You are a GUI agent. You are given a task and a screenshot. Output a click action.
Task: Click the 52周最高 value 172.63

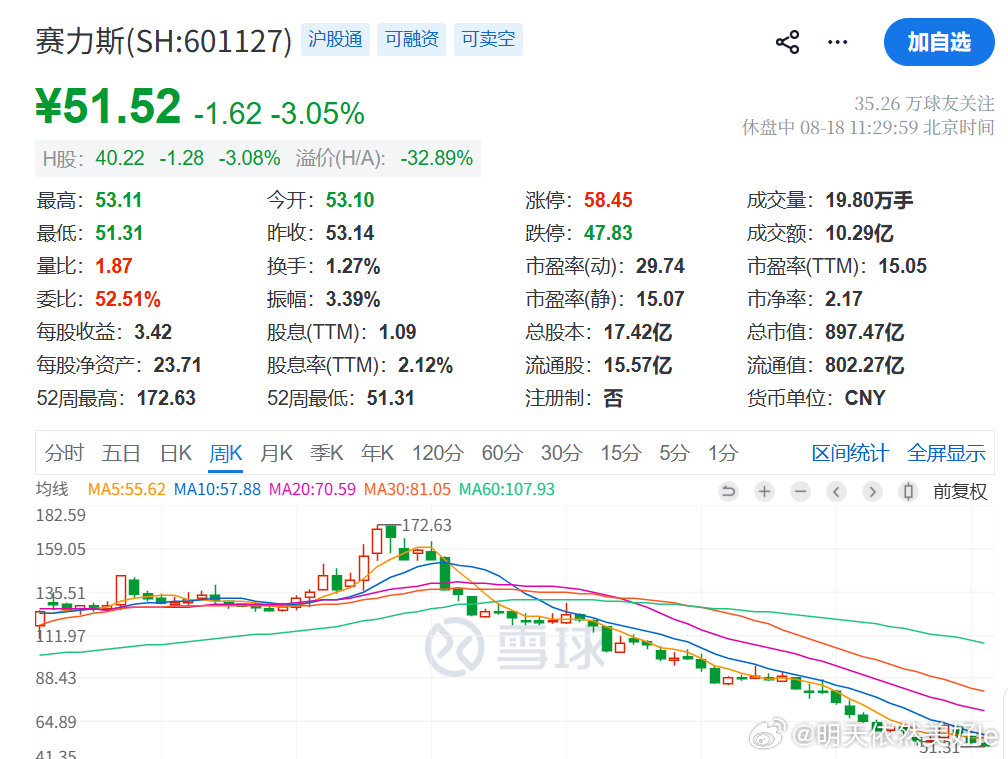(x=166, y=398)
